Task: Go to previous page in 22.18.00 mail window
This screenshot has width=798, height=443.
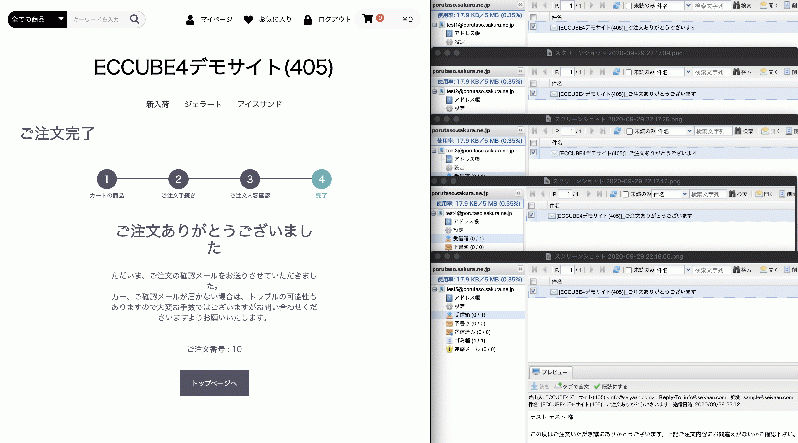Action: tap(545, 269)
